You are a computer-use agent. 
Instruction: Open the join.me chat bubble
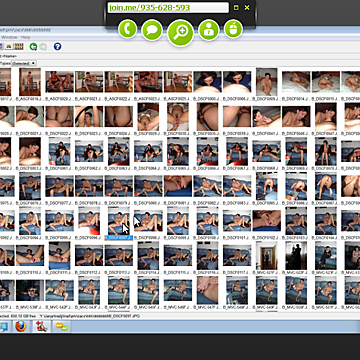click(152, 30)
